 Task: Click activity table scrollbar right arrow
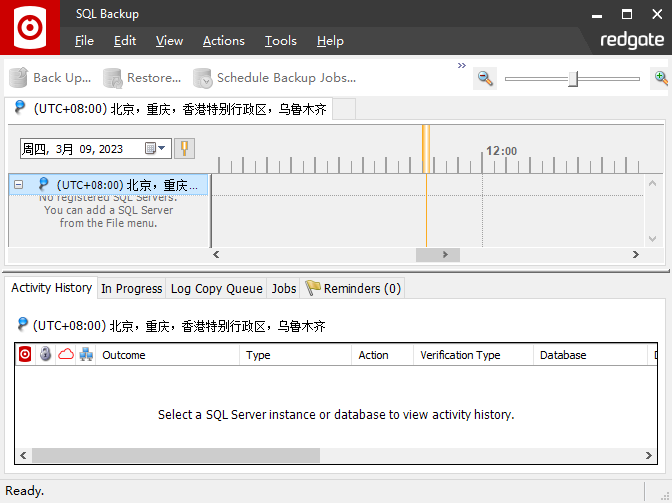(x=649, y=455)
